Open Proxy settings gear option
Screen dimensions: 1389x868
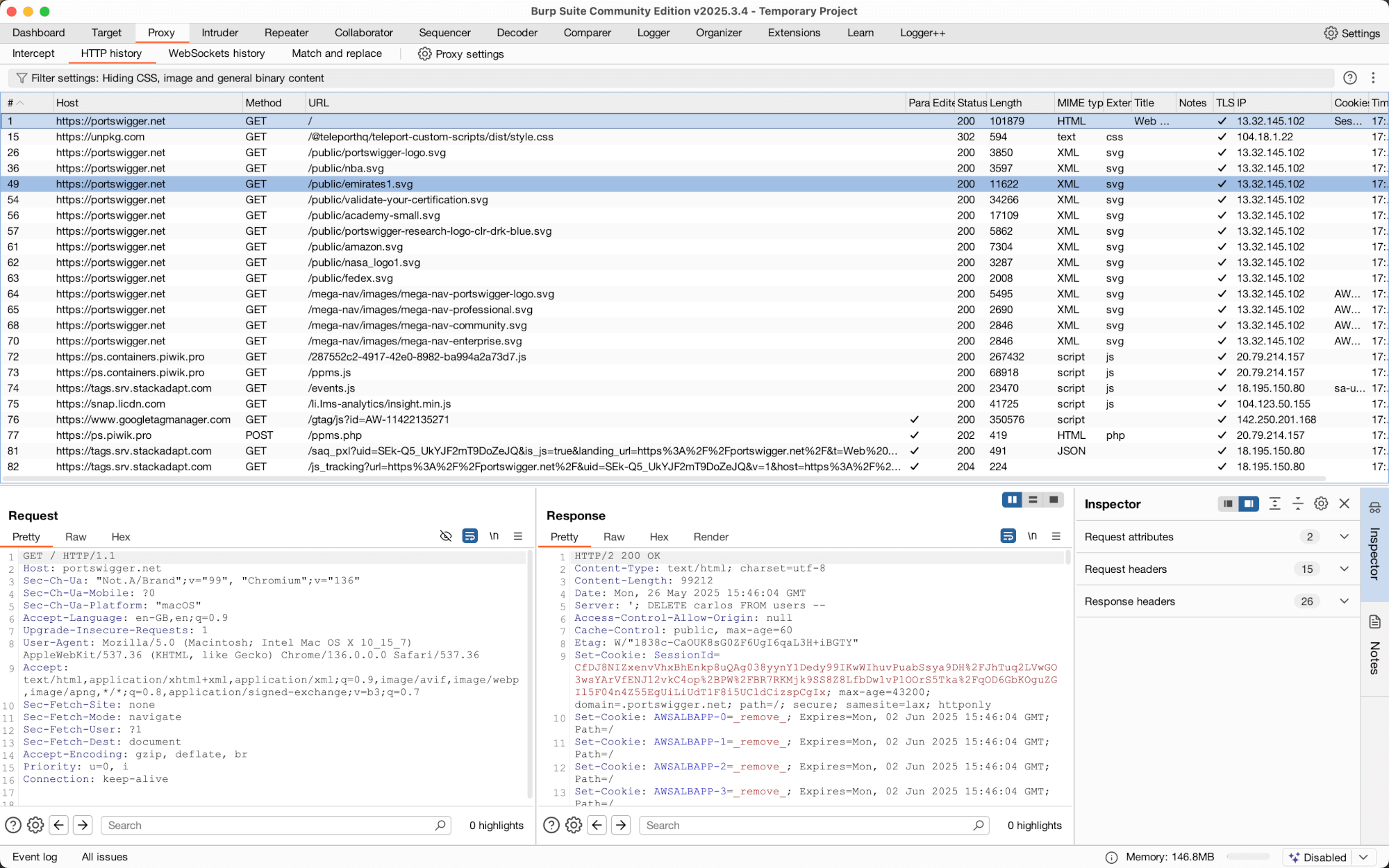coord(460,53)
